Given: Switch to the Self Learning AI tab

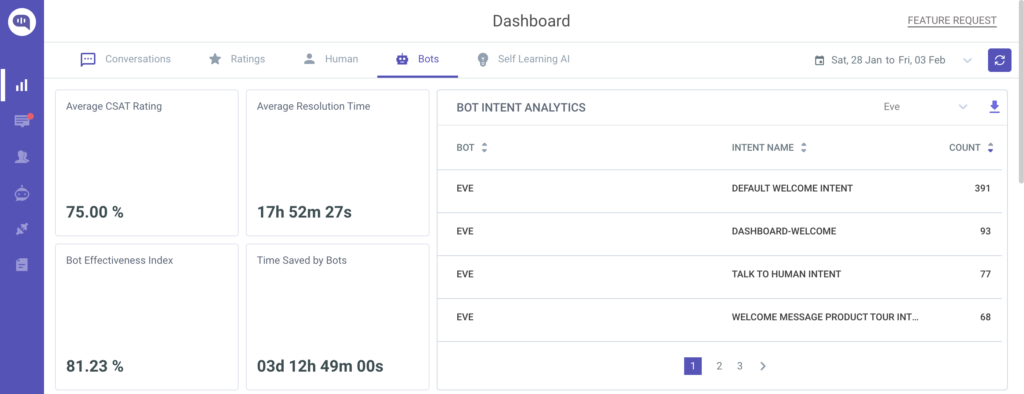Looking at the screenshot, I should (522, 59).
